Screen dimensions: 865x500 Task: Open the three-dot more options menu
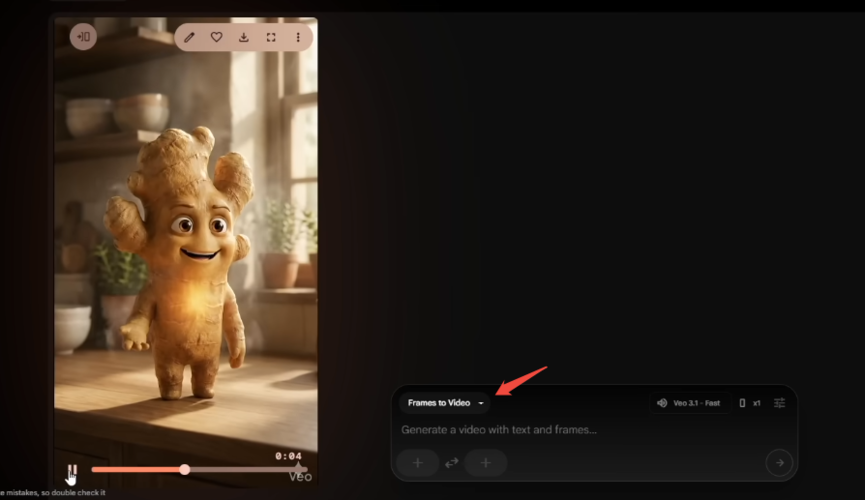[298, 37]
